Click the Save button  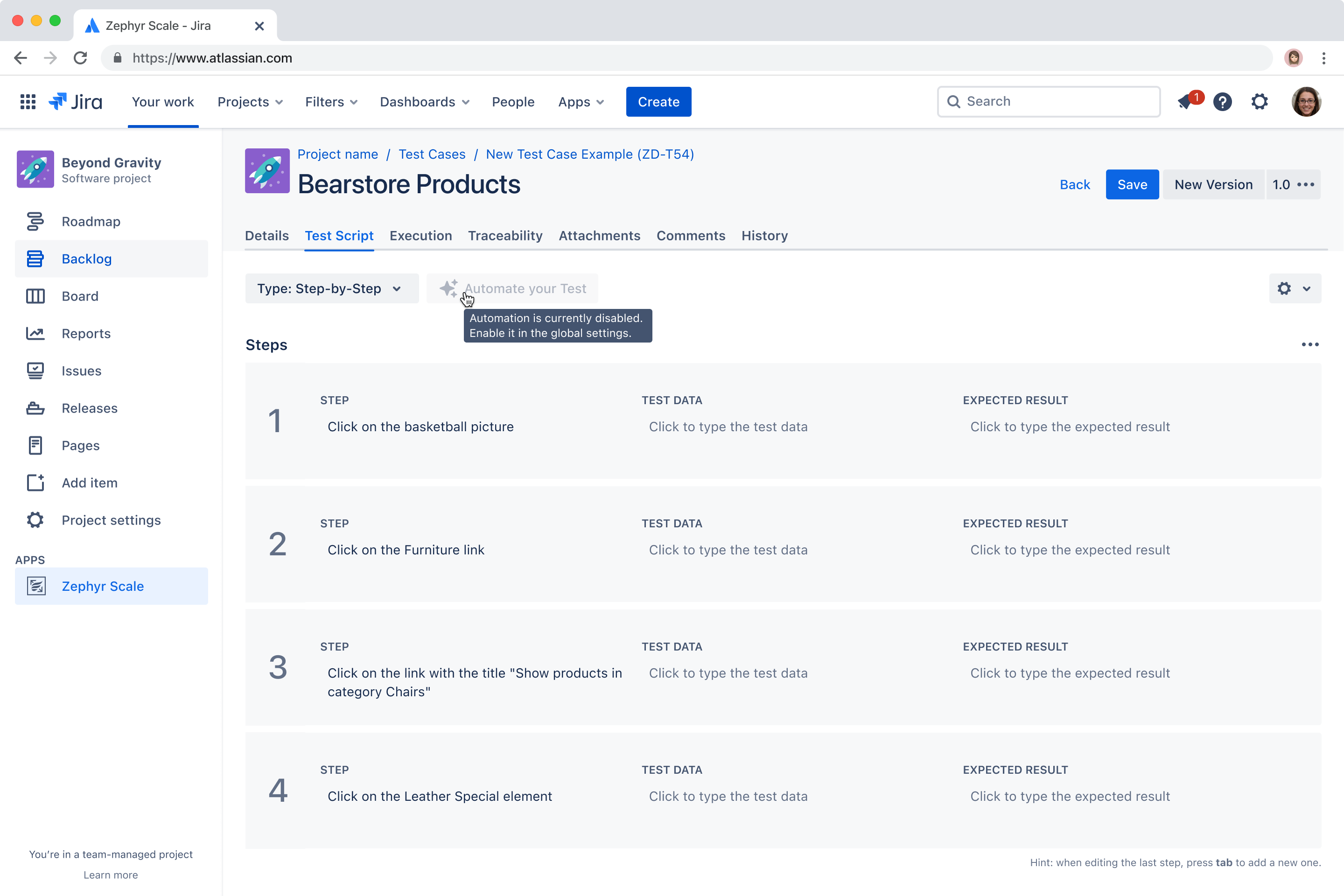click(x=1132, y=185)
